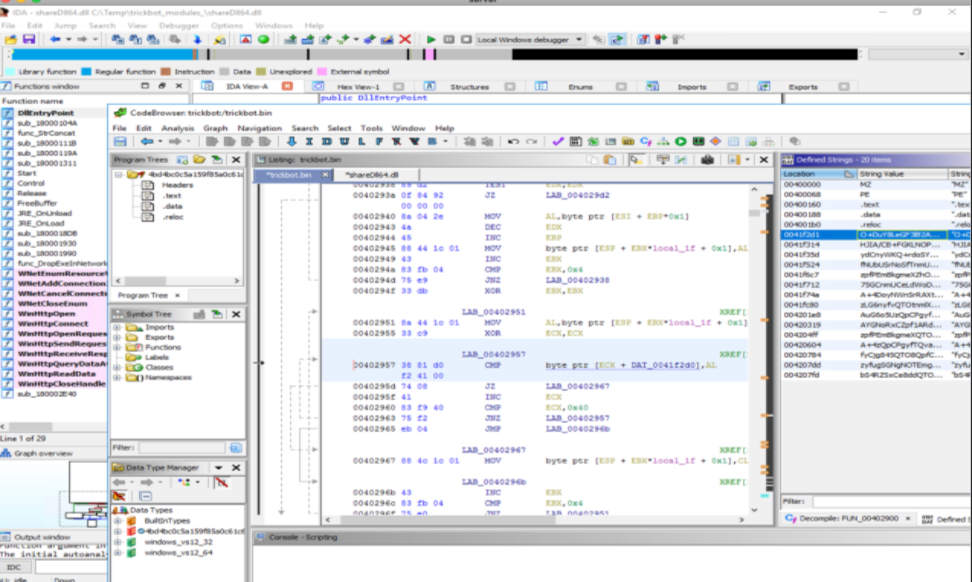The height and width of the screenshot is (582, 972).
Task: Expand the Imports node in Symbol Tree
Action: pyautogui.click(x=117, y=327)
